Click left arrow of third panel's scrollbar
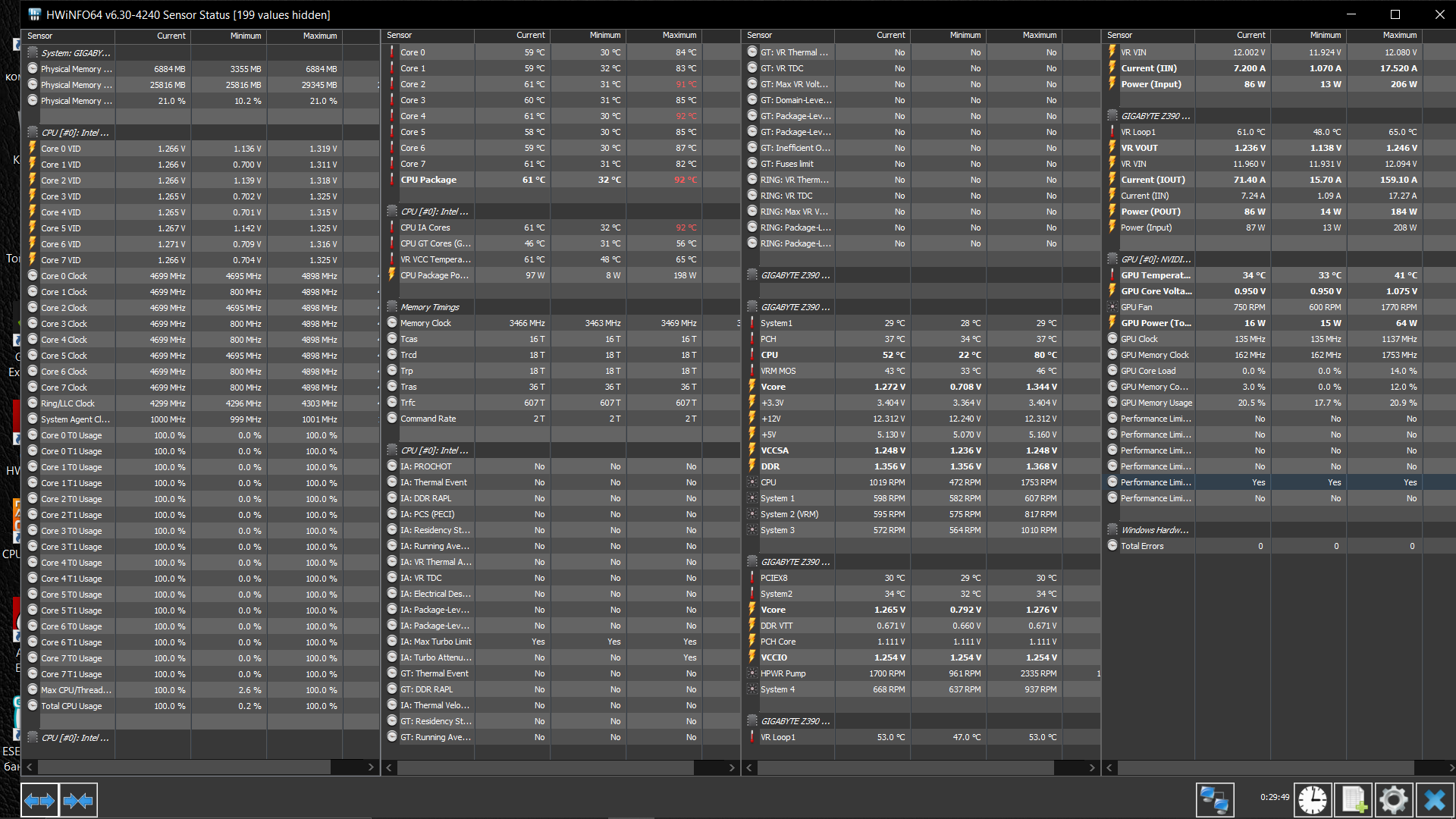Image resolution: width=1456 pixels, height=819 pixels. (x=749, y=767)
